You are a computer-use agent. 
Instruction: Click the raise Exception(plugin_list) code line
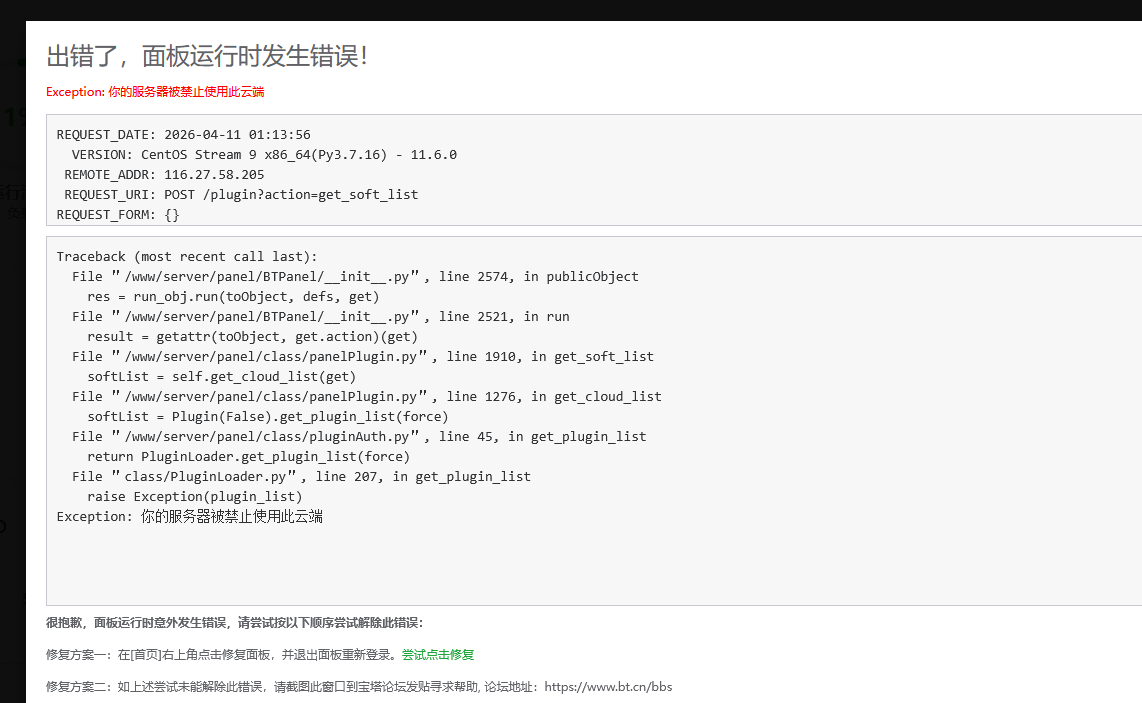click(194, 497)
